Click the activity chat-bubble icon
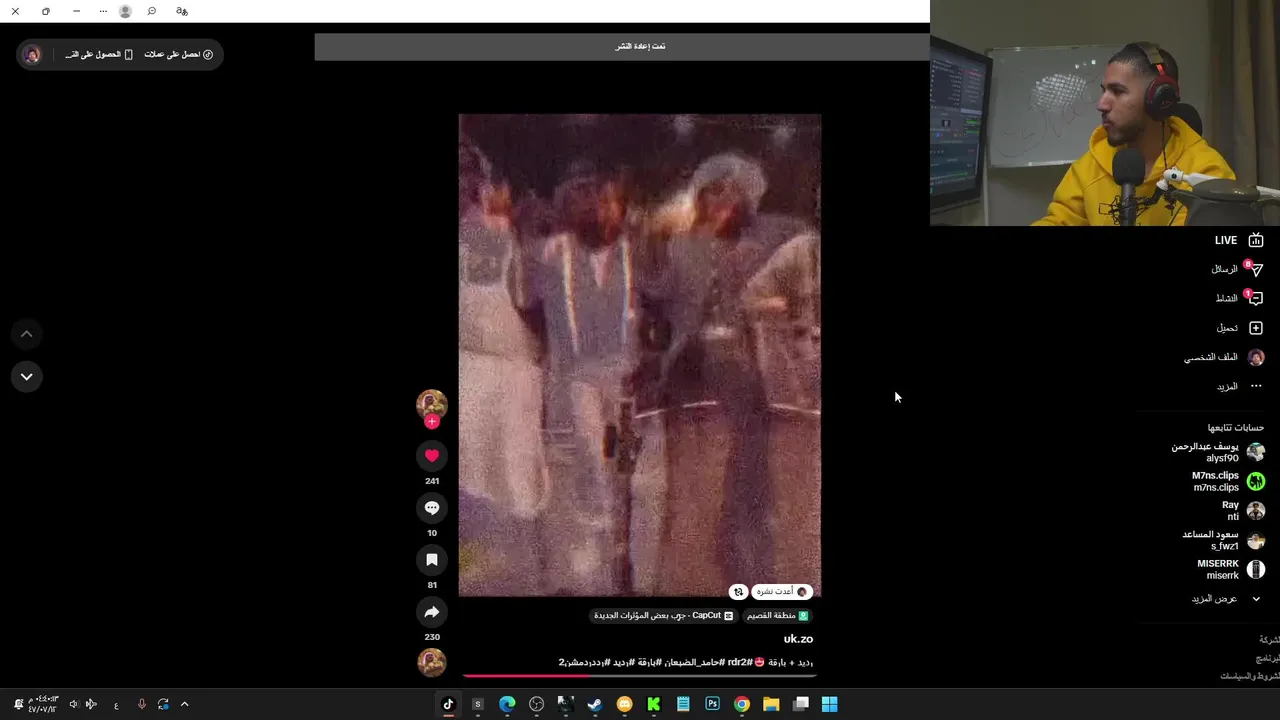This screenshot has width=1280, height=720. coord(1256,298)
